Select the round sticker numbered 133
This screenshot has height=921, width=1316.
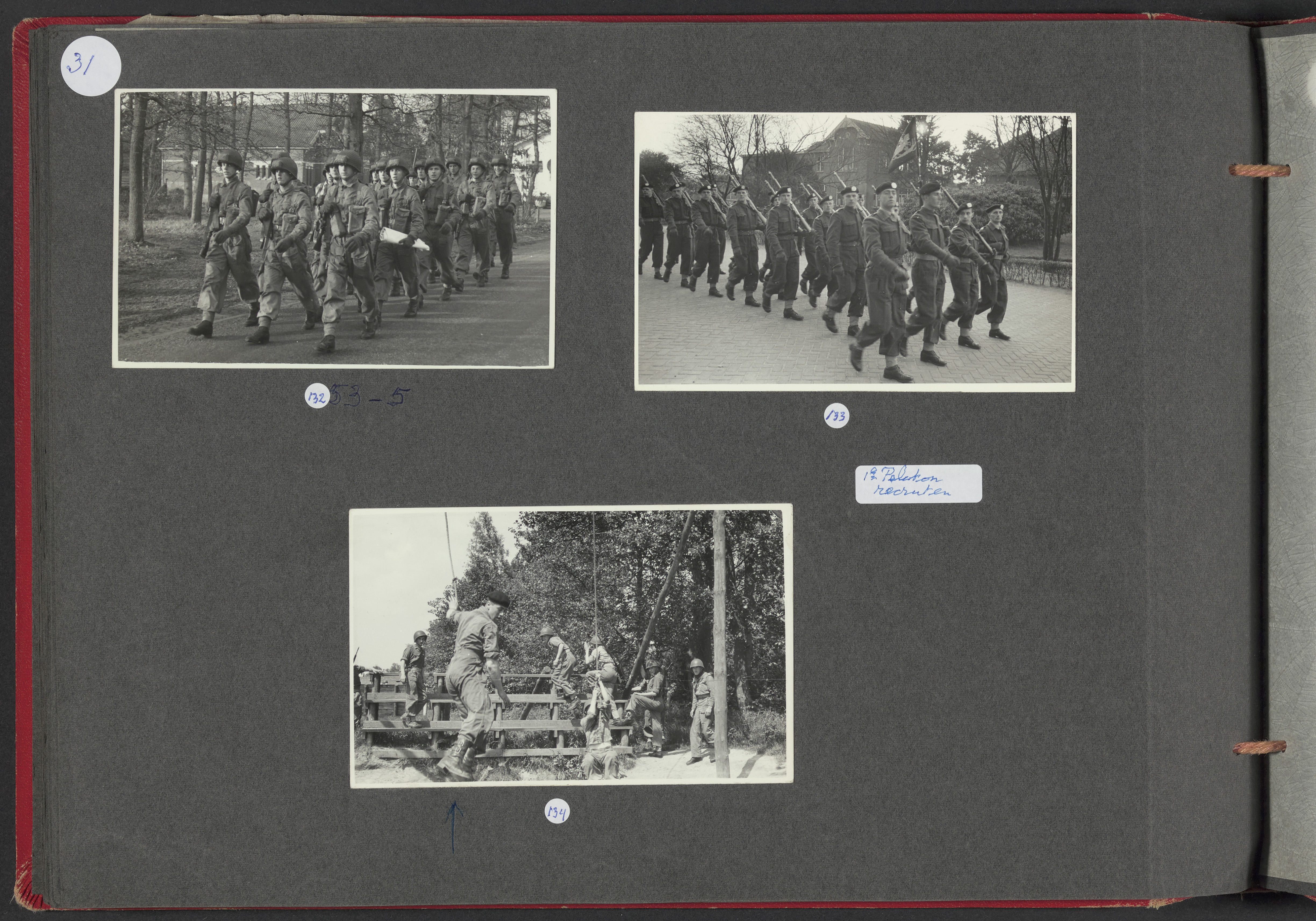836,416
